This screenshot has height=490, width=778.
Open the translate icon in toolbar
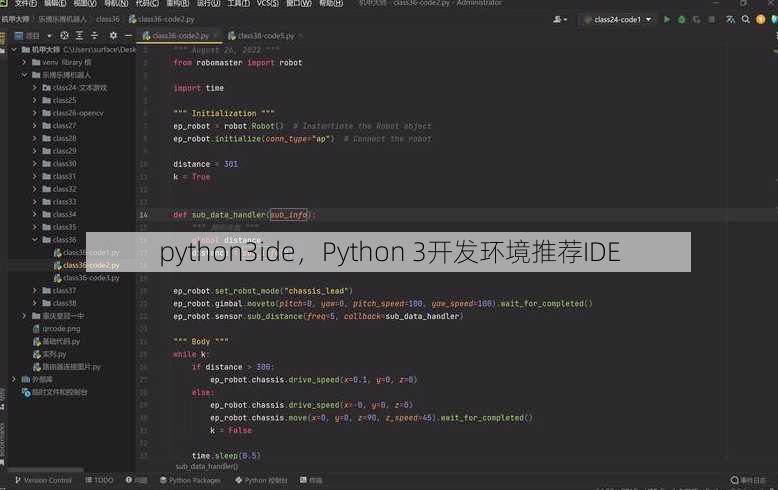pyautogui.click(x=730, y=19)
